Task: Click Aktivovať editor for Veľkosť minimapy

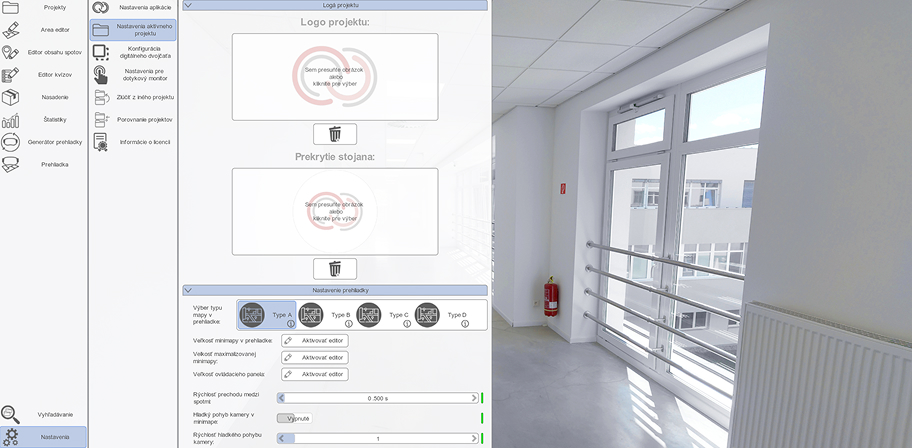Action: pyautogui.click(x=315, y=341)
